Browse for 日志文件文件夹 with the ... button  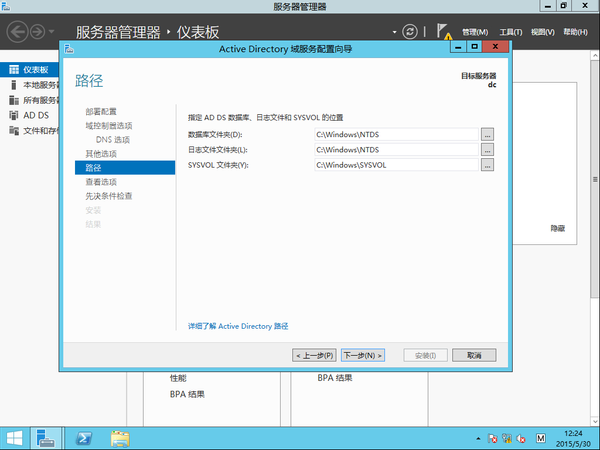[x=487, y=150]
